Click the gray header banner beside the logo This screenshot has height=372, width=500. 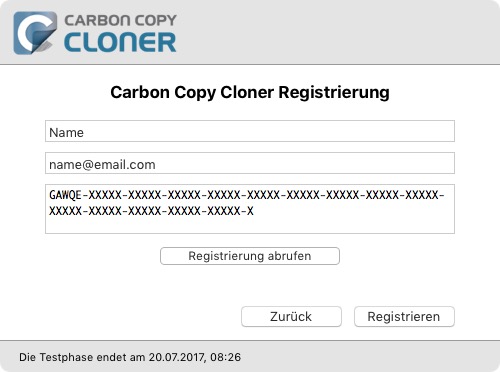coord(333,32)
